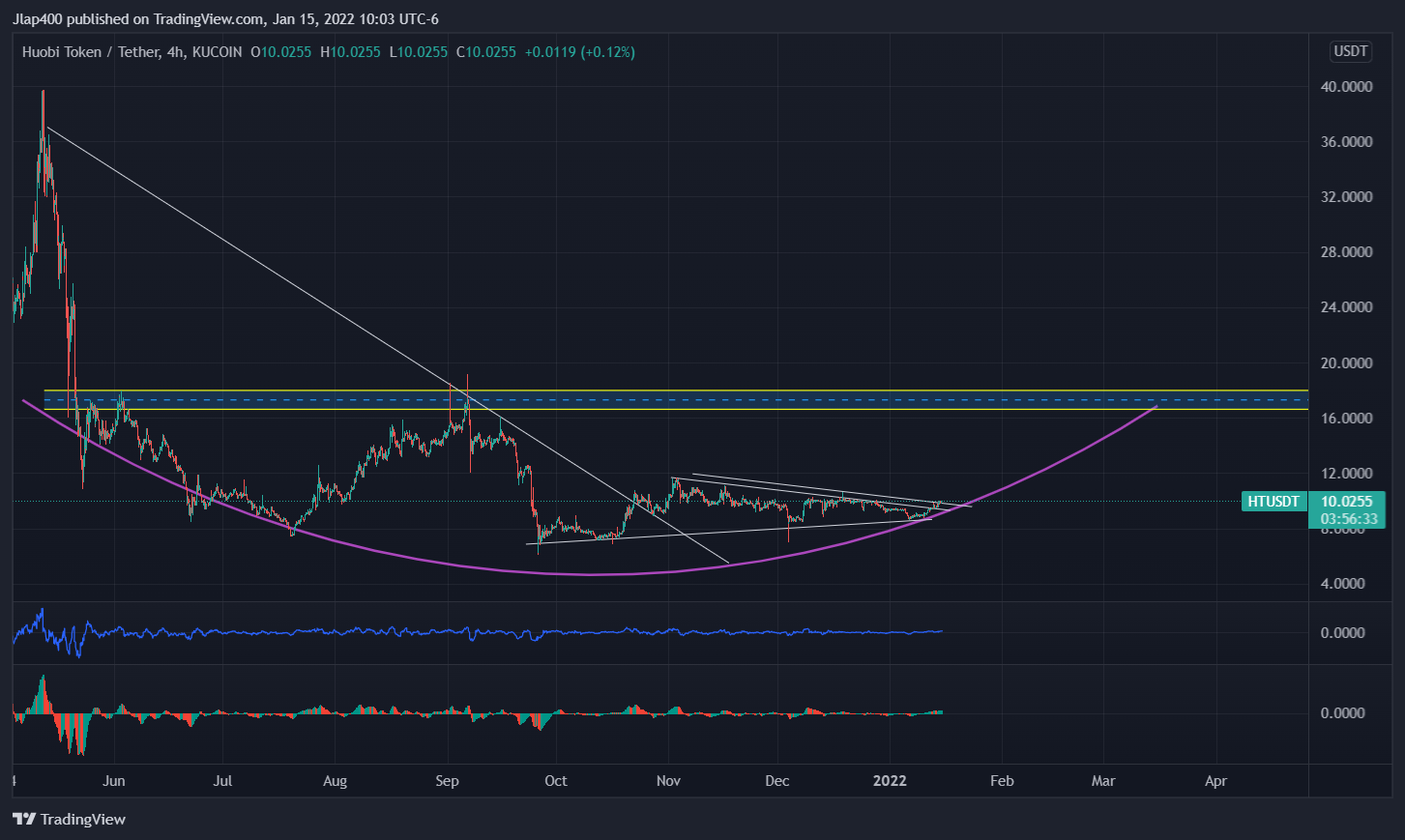
Task: Click the USDT currency button
Action: click(x=1351, y=51)
